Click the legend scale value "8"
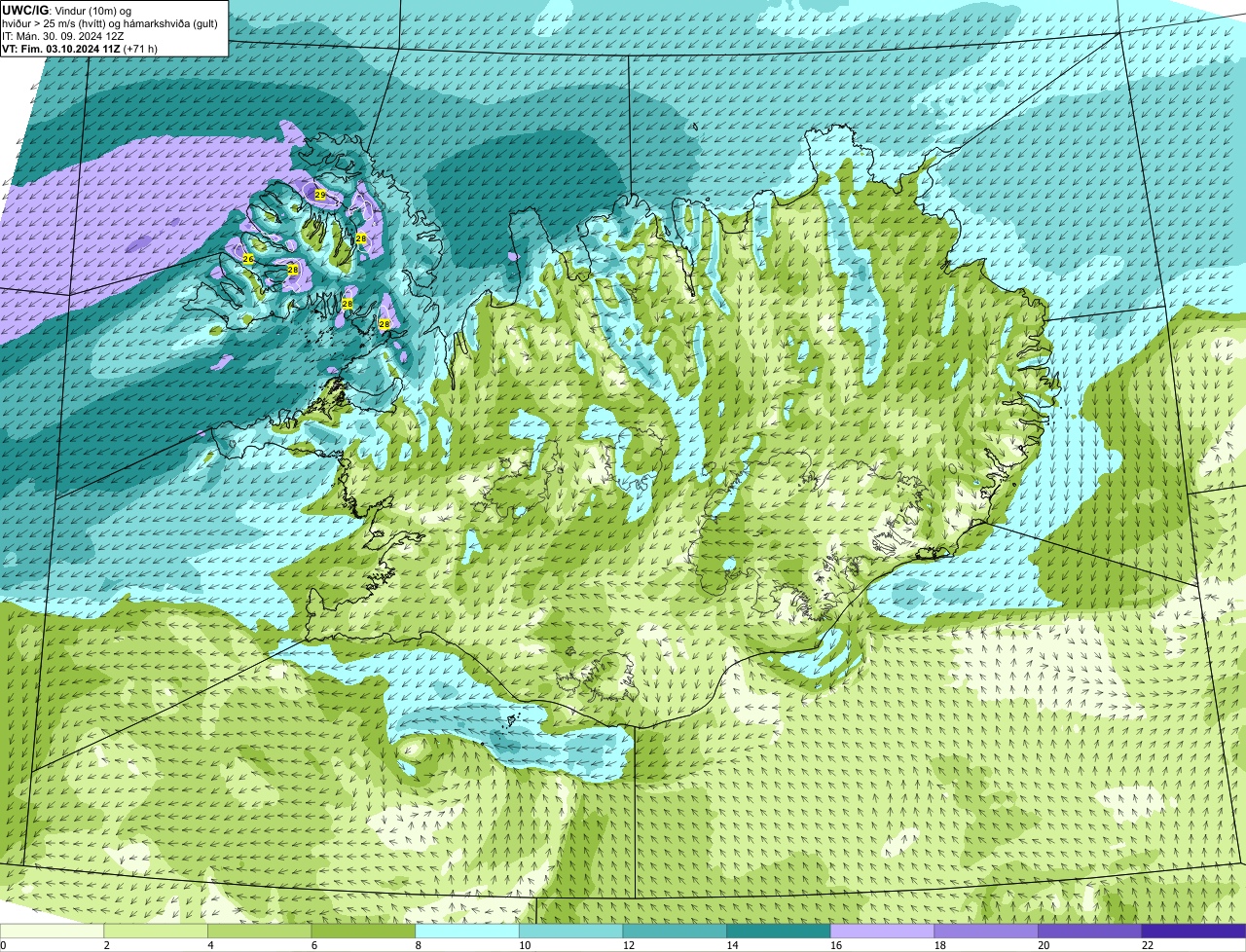Viewport: 1246px width, 952px height. [x=419, y=945]
